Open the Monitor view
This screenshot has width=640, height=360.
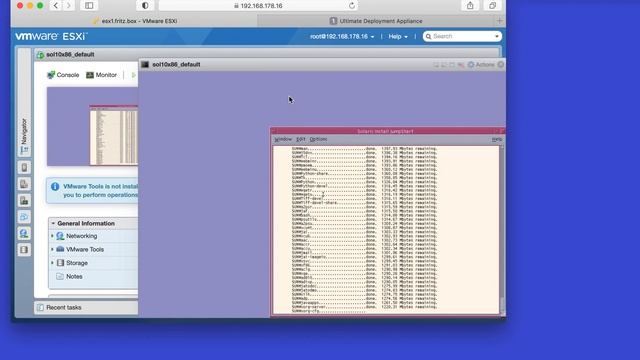(101, 75)
